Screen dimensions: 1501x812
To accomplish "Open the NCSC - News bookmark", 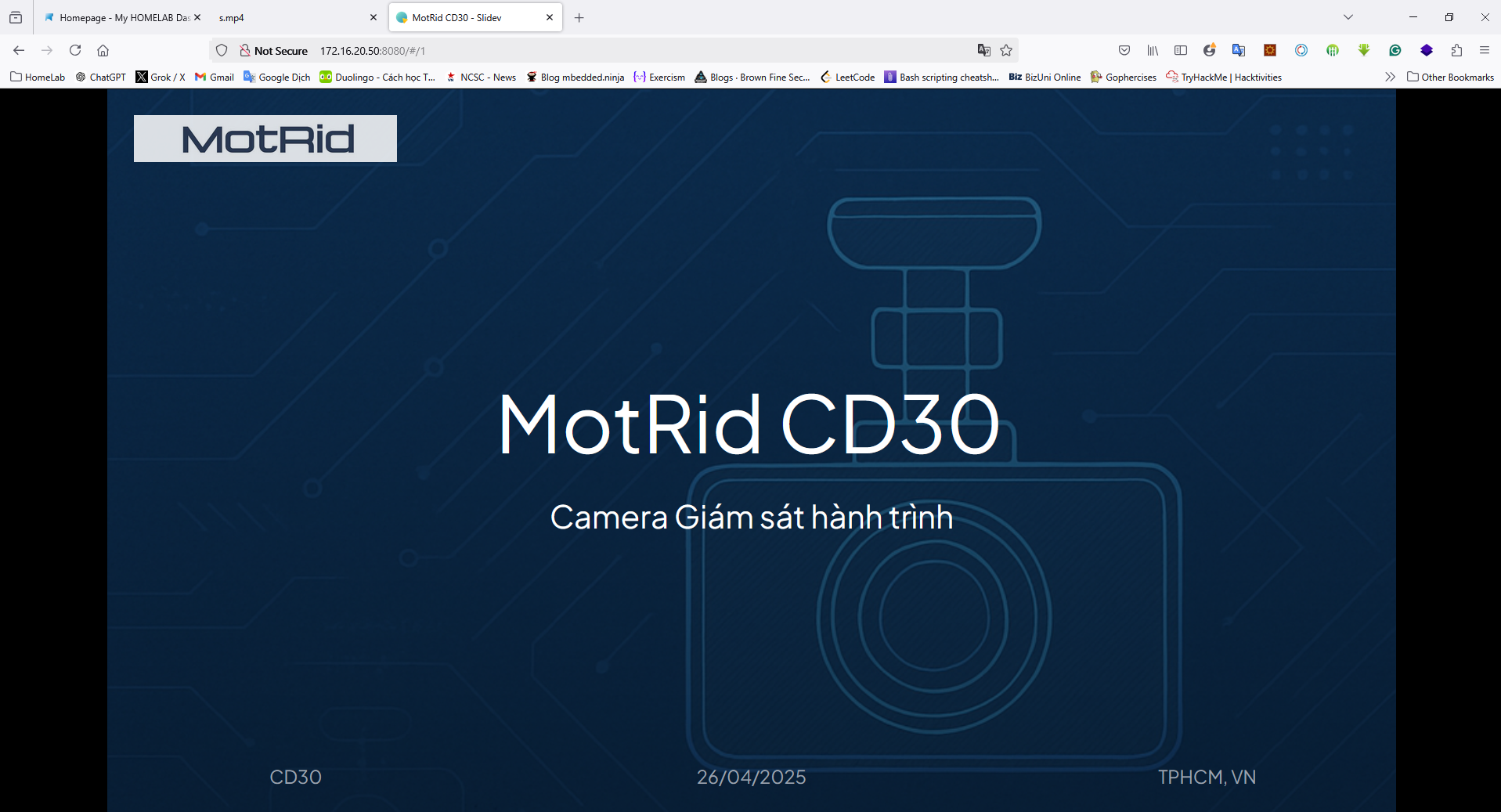I will click(x=481, y=77).
